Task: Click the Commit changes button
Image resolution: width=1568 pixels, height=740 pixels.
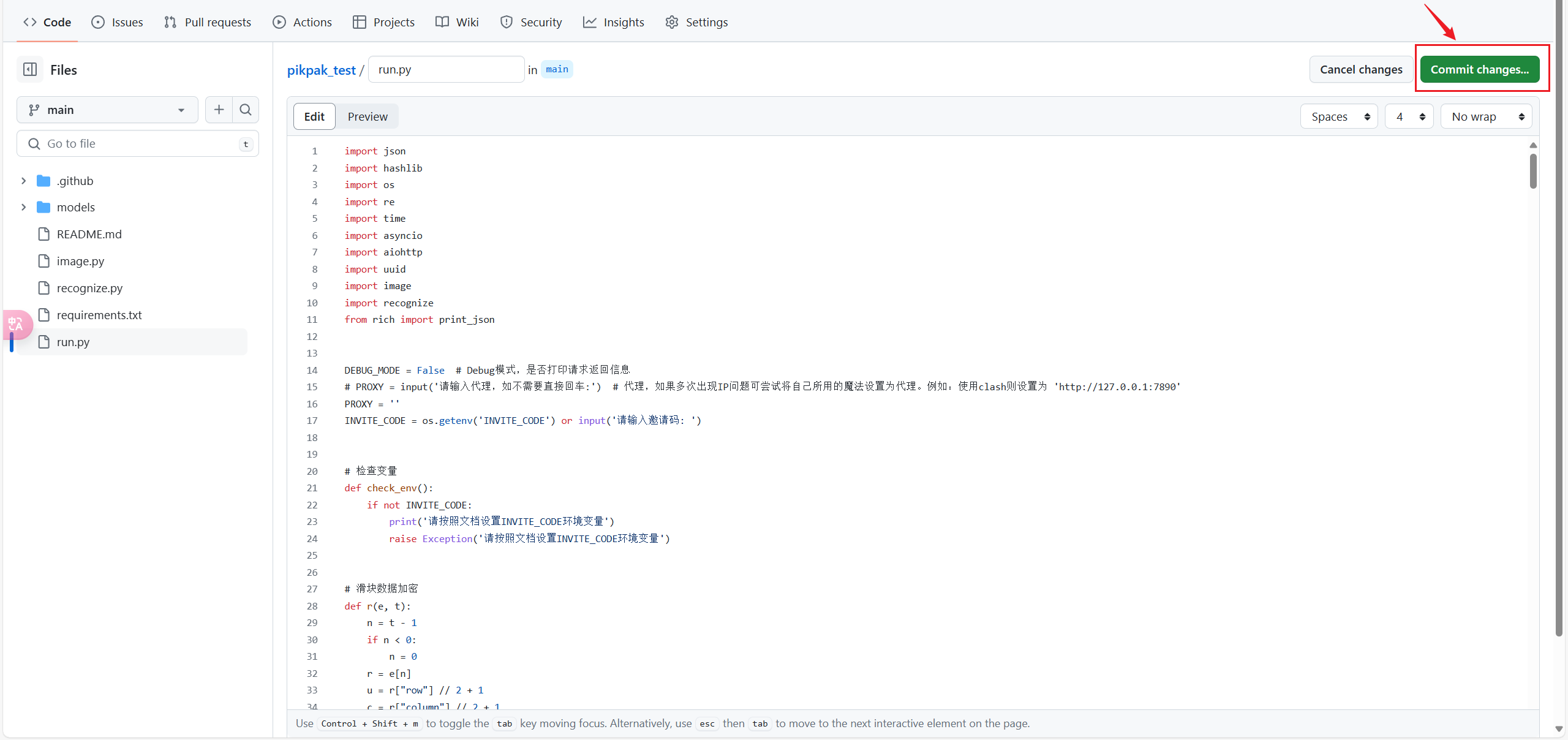Action: pyautogui.click(x=1479, y=69)
